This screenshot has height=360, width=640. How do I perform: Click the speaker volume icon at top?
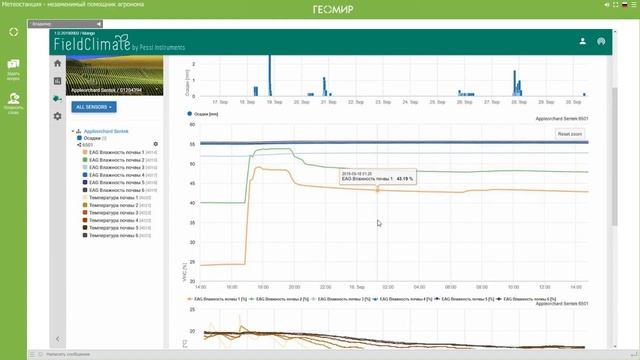(607, 4)
